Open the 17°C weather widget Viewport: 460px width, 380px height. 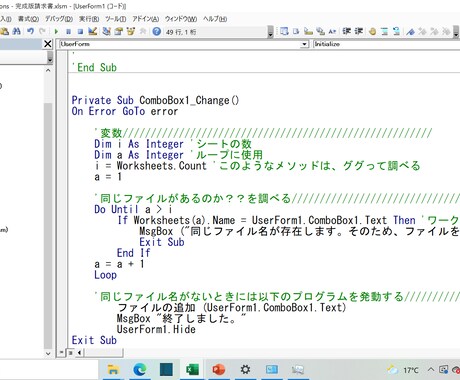pyautogui.click(x=403, y=370)
